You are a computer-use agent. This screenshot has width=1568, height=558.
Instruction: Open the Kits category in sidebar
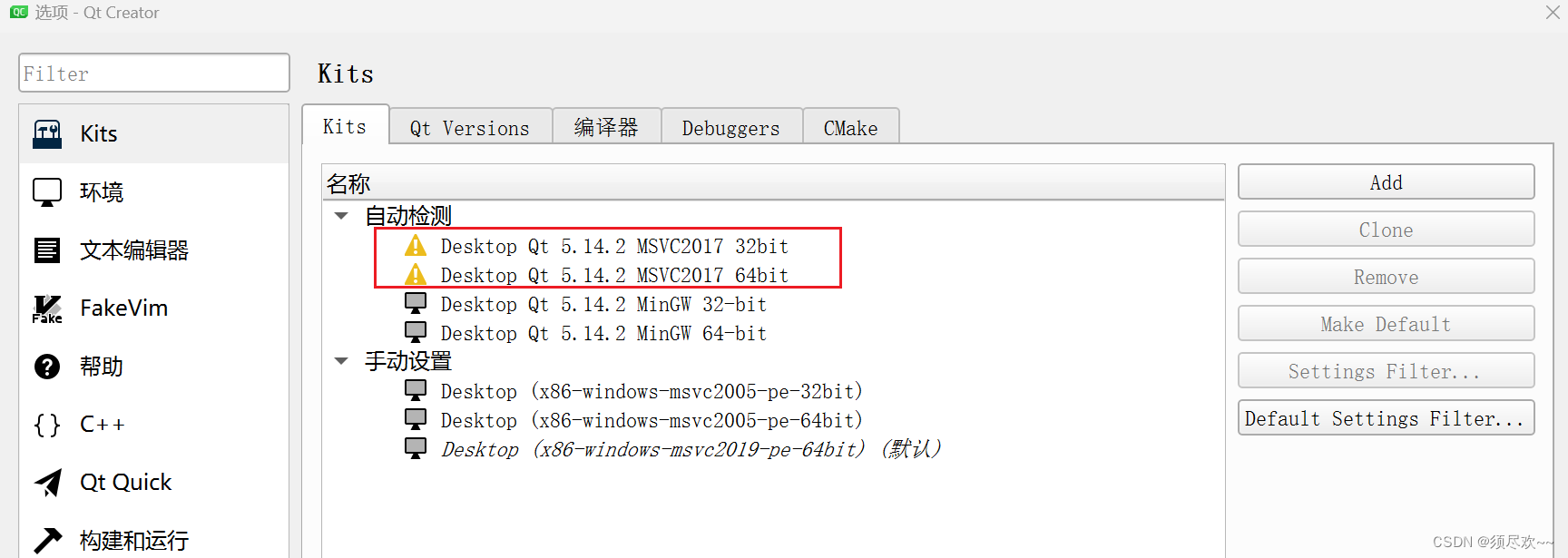point(153,134)
